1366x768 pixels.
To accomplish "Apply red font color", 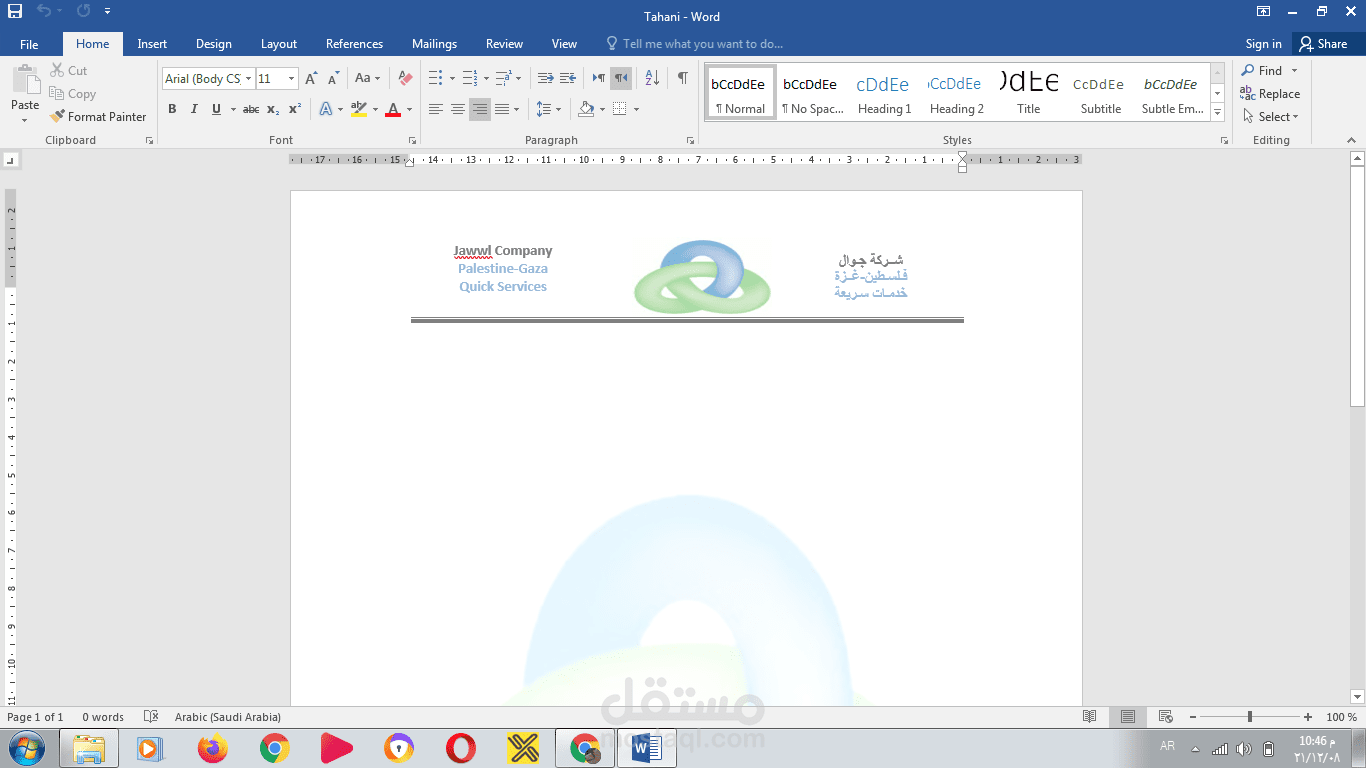I will click(393, 109).
